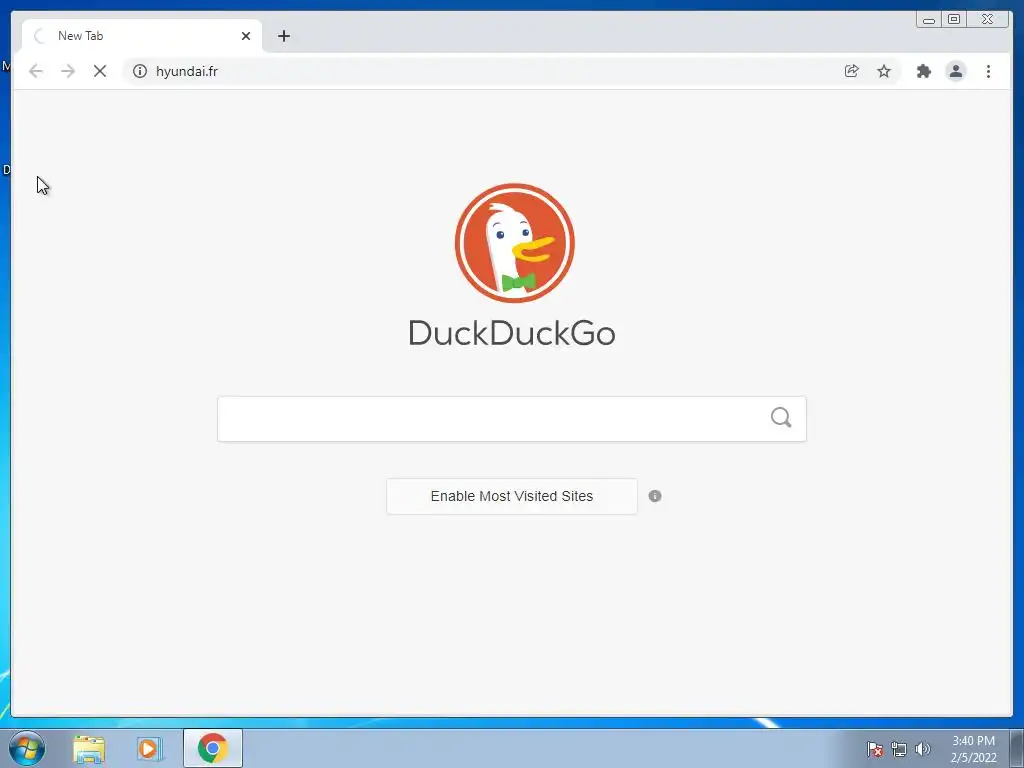Click the DuckDuckGo search box
This screenshot has width=1024, height=768.
pyautogui.click(x=511, y=419)
